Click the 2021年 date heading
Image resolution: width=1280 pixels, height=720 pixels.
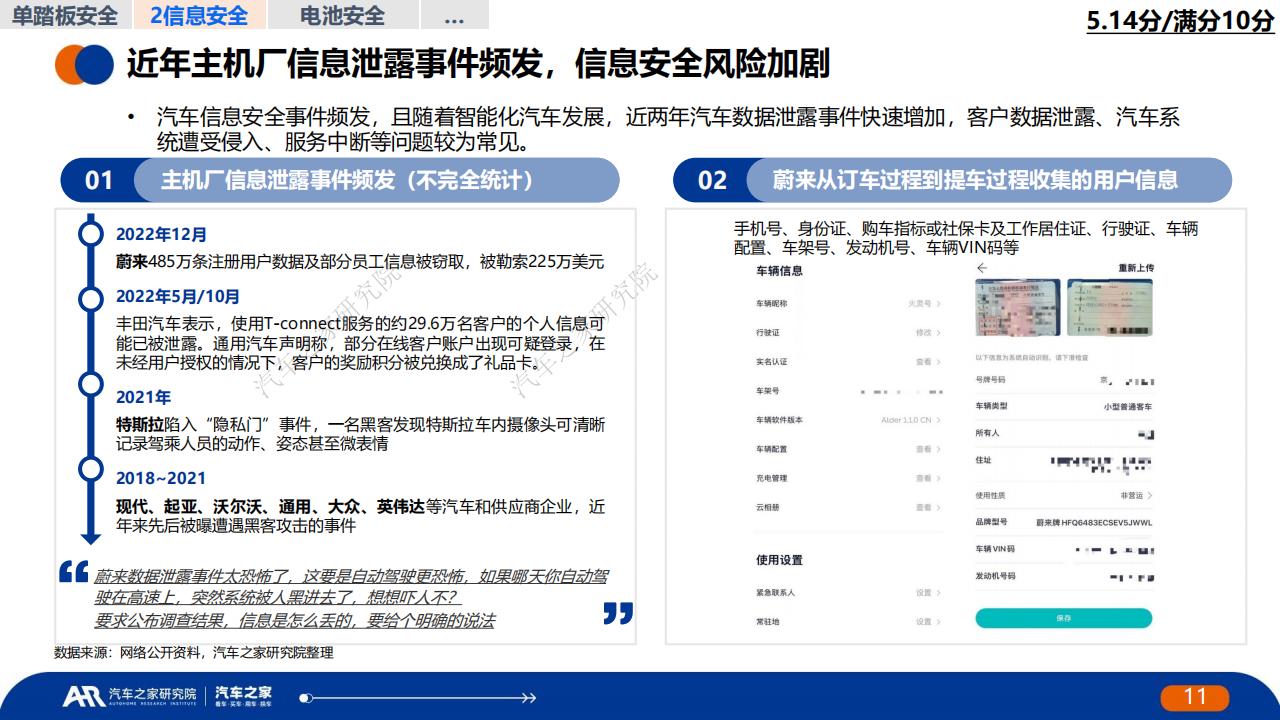click(144, 397)
